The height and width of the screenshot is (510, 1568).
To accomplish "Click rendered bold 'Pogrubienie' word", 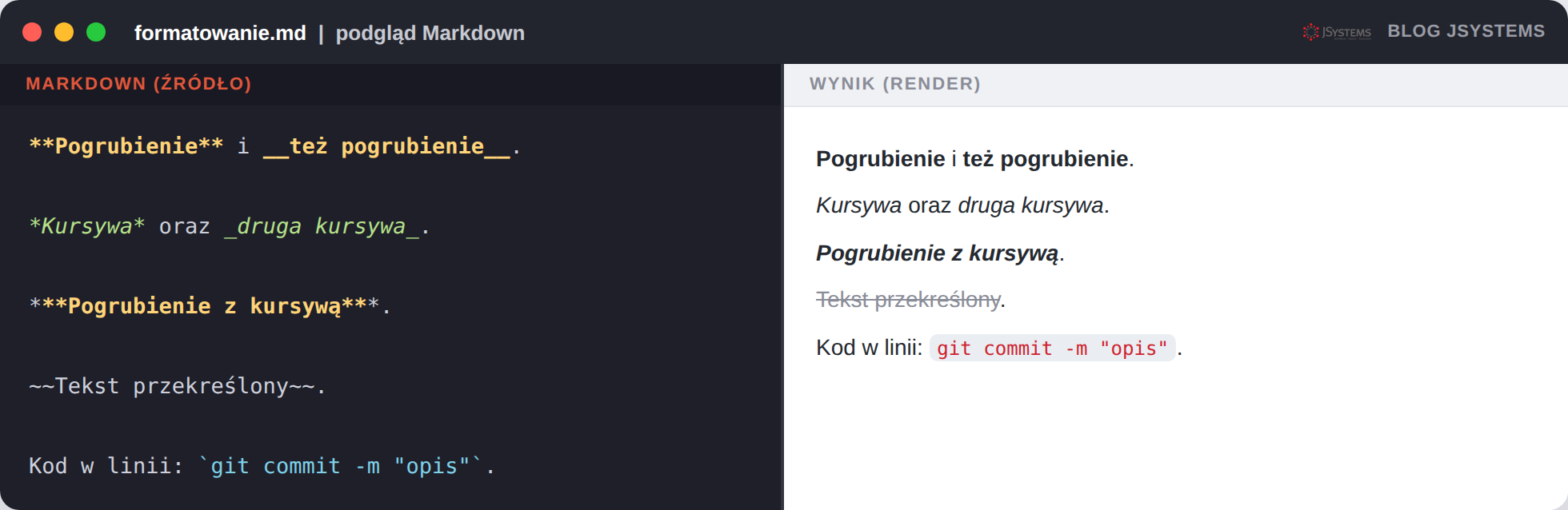I will click(x=881, y=159).
